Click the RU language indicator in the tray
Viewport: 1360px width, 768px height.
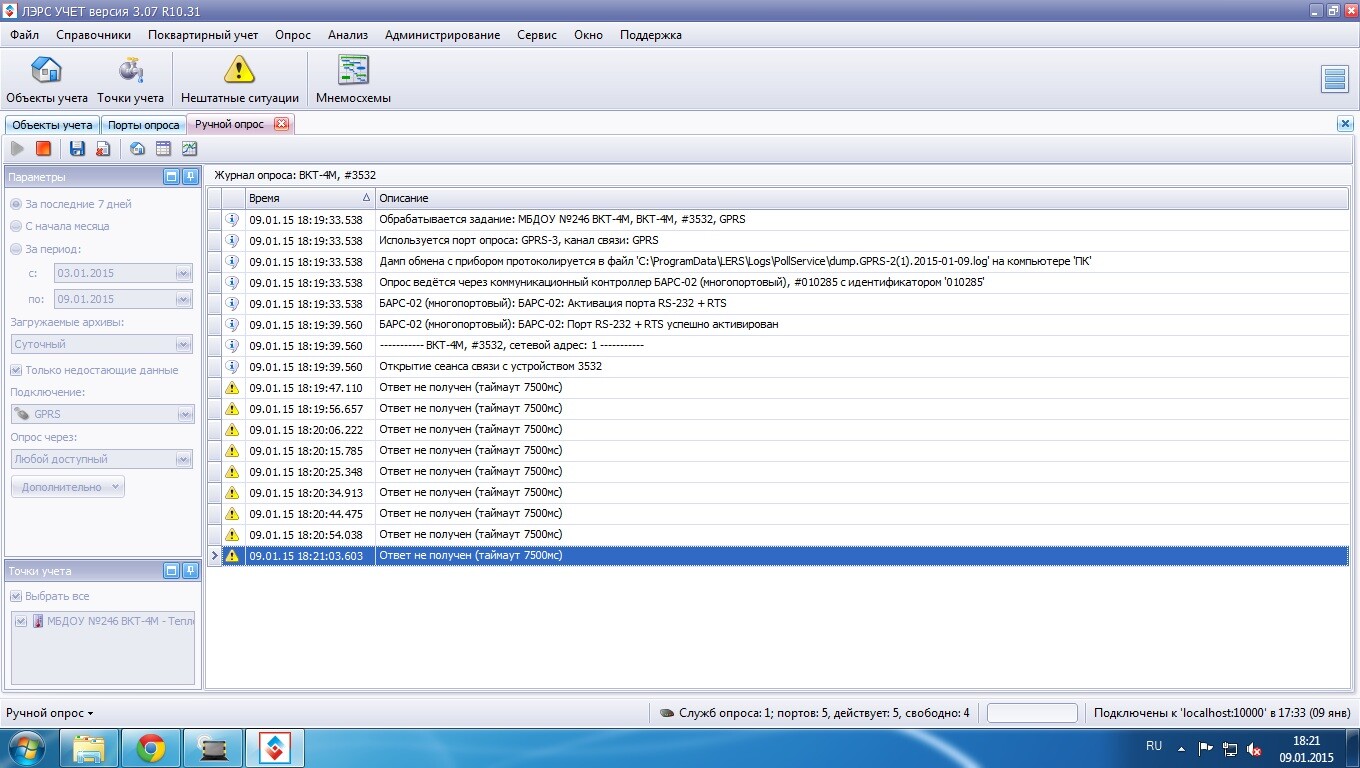click(x=1154, y=746)
